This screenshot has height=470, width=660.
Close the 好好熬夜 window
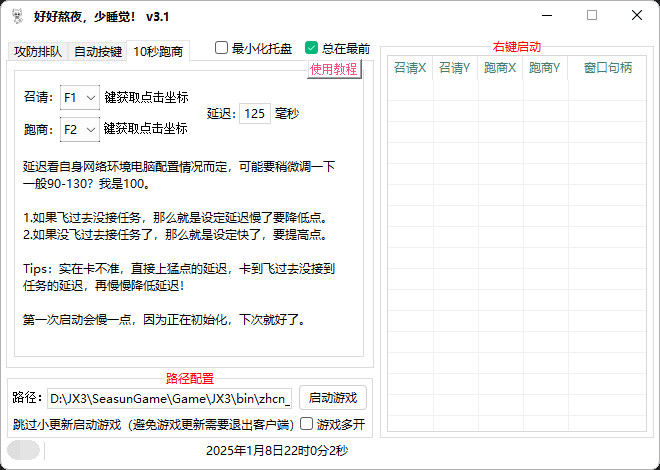click(x=637, y=16)
